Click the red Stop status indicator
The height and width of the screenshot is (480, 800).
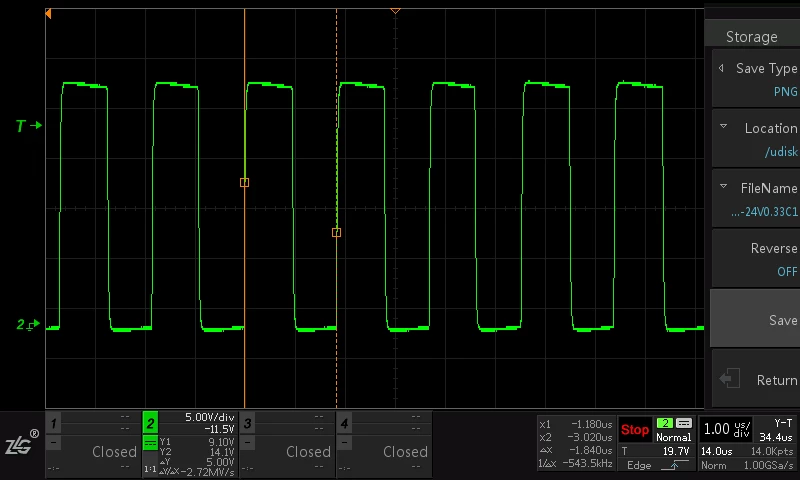[x=635, y=430]
